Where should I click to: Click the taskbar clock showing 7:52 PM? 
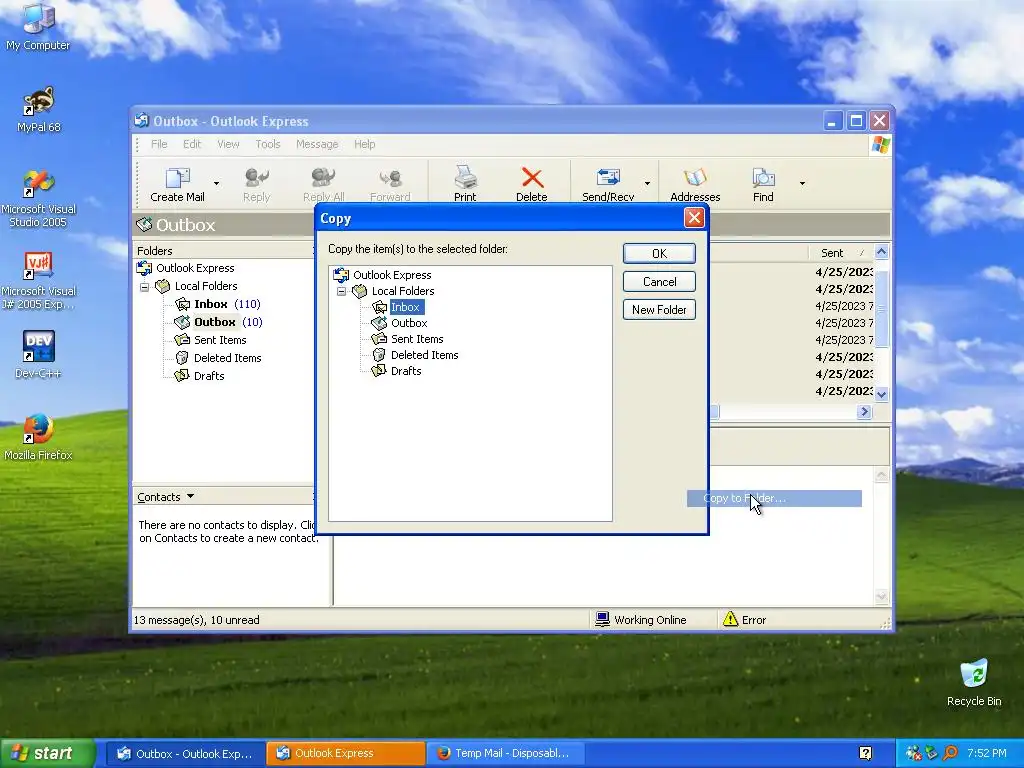tap(986, 754)
